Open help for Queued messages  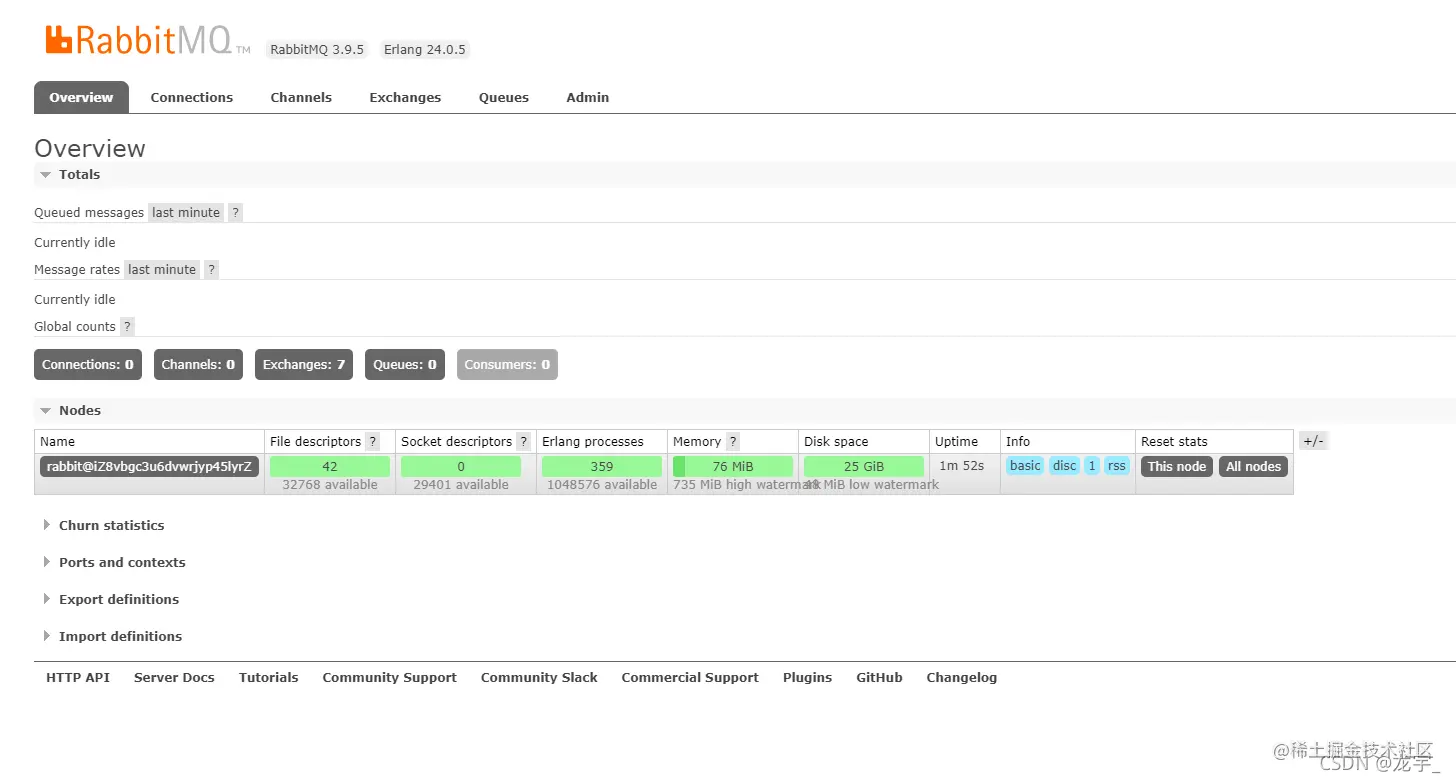click(235, 212)
